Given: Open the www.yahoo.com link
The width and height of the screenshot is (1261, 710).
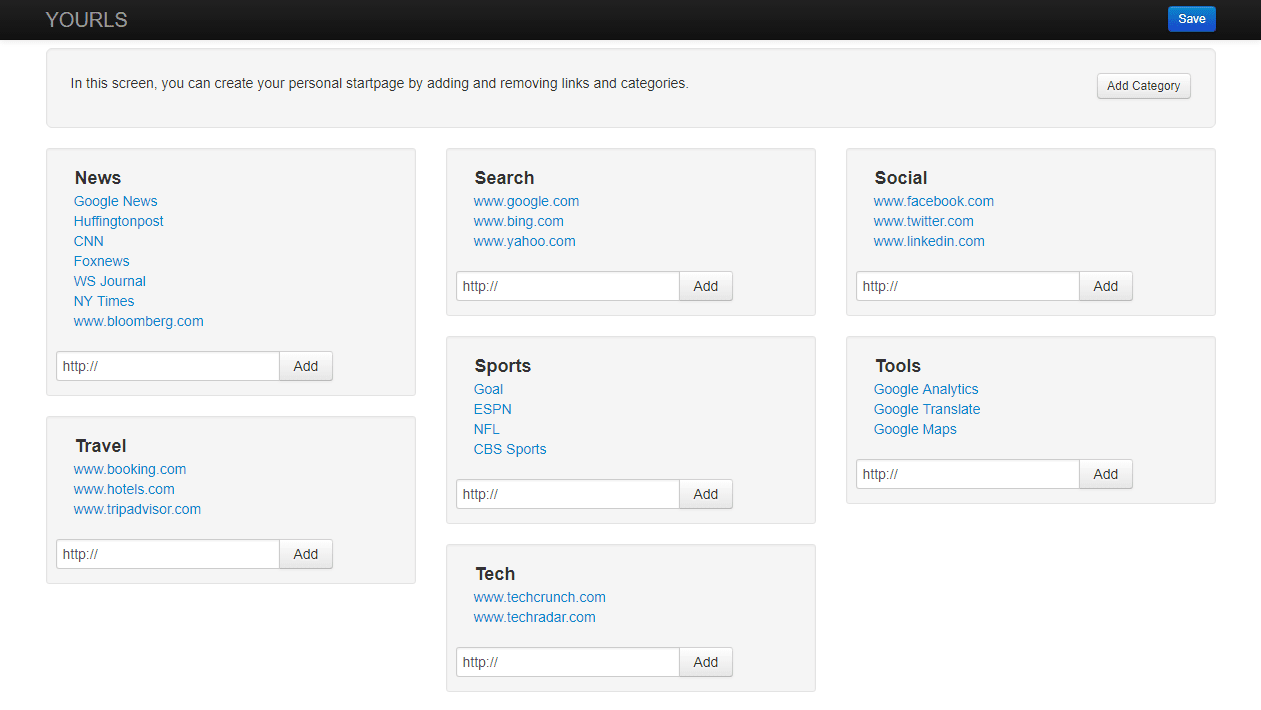Looking at the screenshot, I should 524,241.
